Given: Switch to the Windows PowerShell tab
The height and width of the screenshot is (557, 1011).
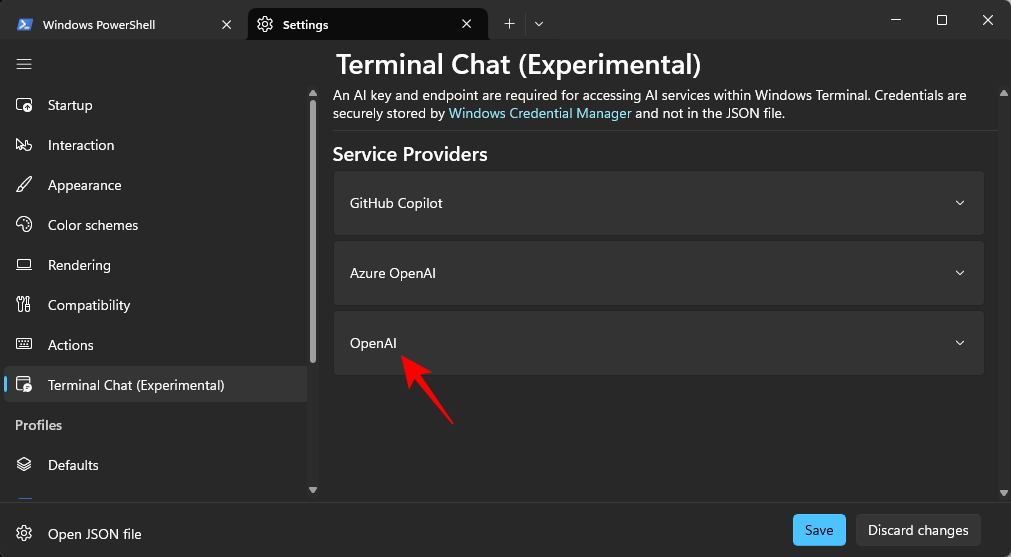Looking at the screenshot, I should [115, 24].
